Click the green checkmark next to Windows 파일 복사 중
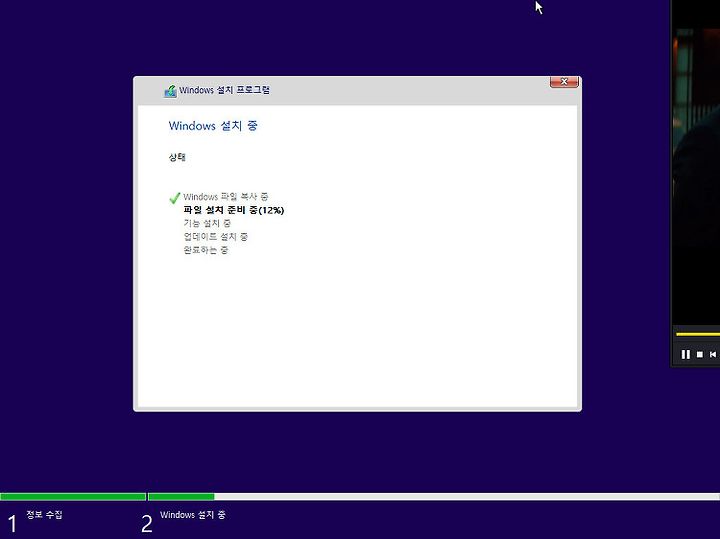The image size is (720, 539). 174,198
